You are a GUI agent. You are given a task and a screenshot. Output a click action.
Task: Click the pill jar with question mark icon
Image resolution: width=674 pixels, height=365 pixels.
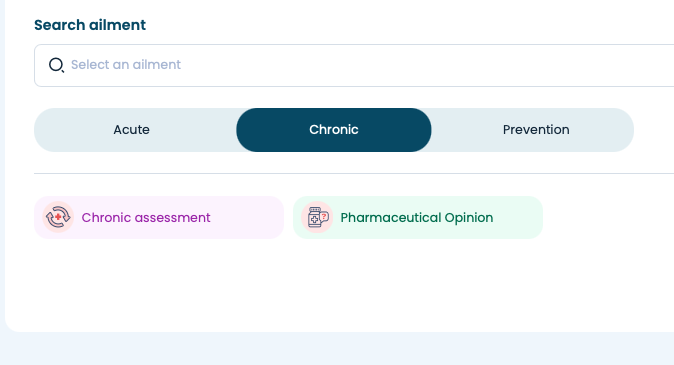tap(317, 217)
